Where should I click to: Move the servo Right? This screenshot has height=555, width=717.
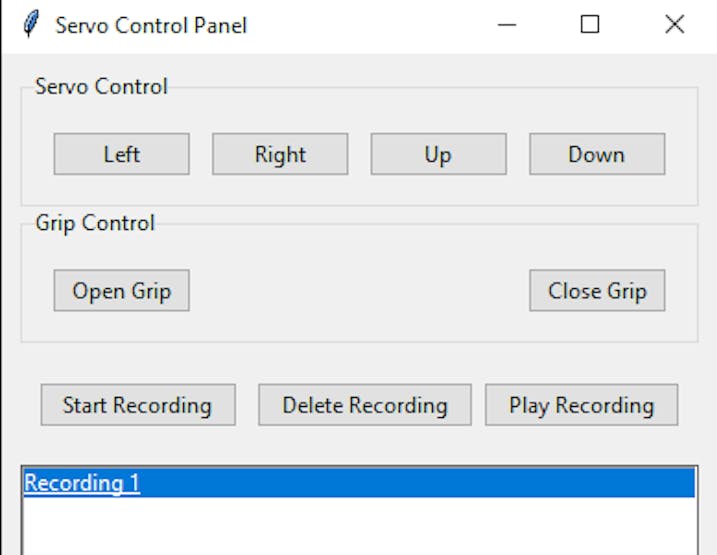pos(280,155)
